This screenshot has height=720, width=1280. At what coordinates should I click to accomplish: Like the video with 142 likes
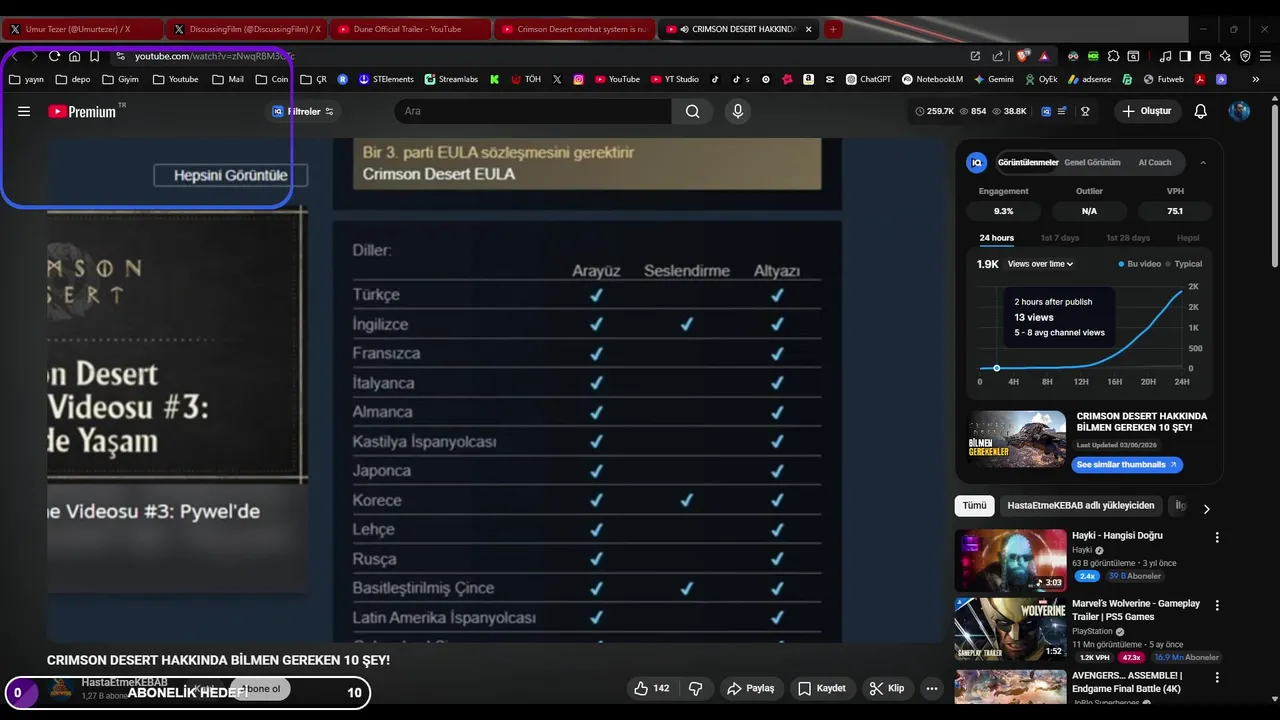click(651, 688)
